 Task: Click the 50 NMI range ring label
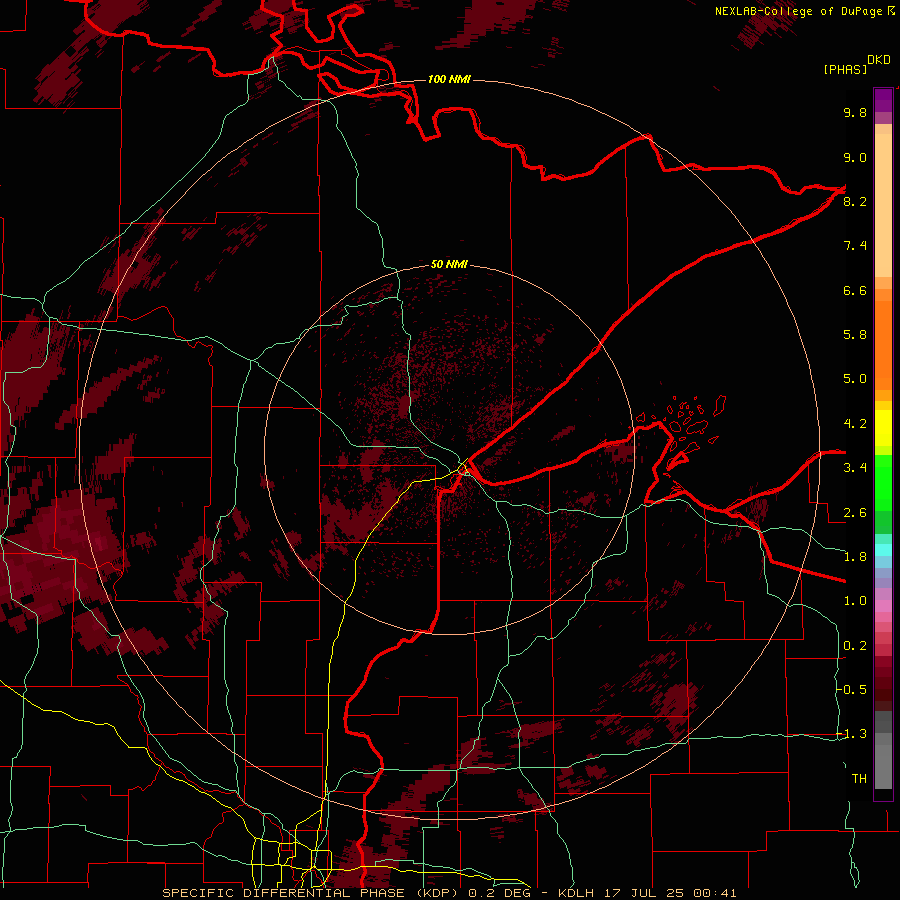point(449,264)
